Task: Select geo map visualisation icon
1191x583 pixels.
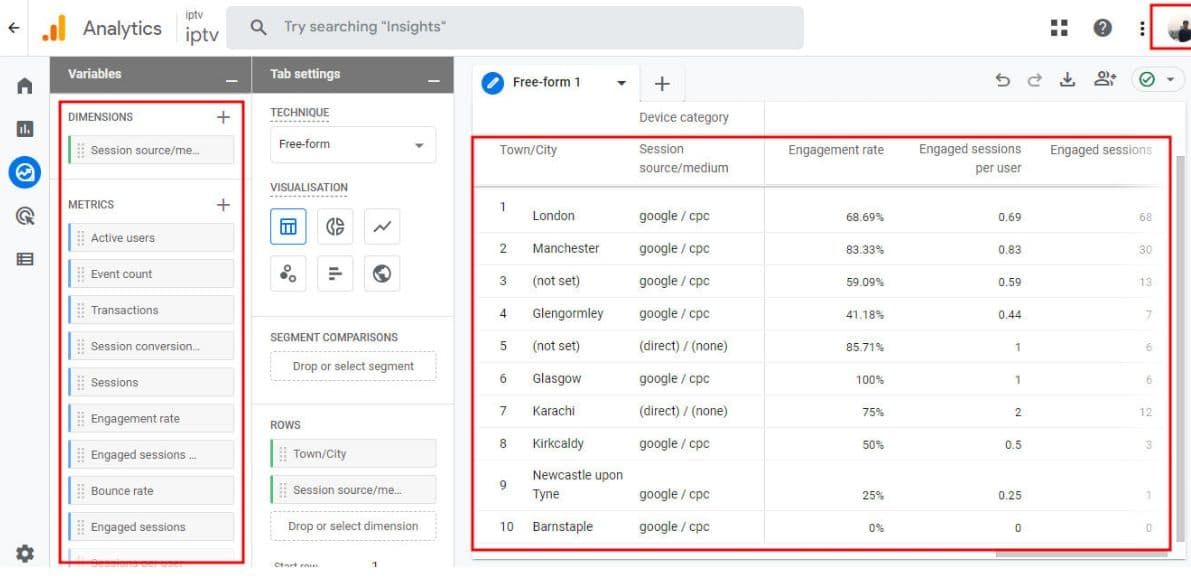Action: (x=382, y=273)
